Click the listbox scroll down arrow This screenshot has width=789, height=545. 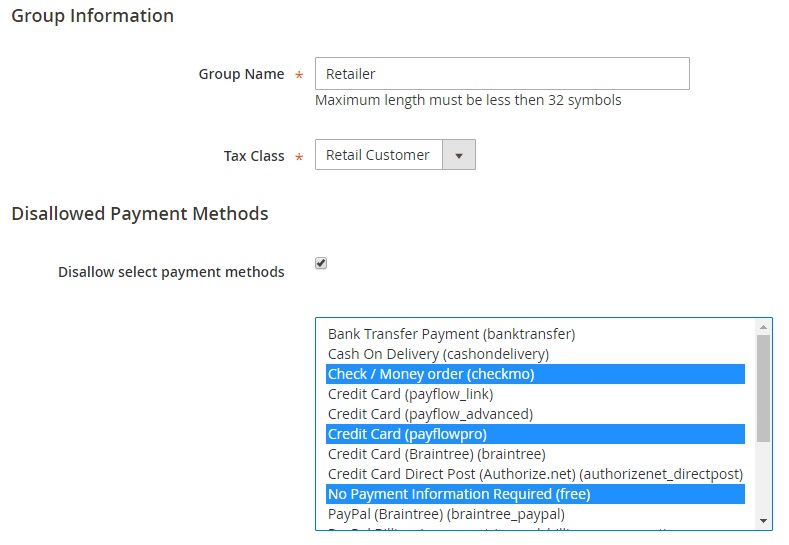pyautogui.click(x=764, y=521)
